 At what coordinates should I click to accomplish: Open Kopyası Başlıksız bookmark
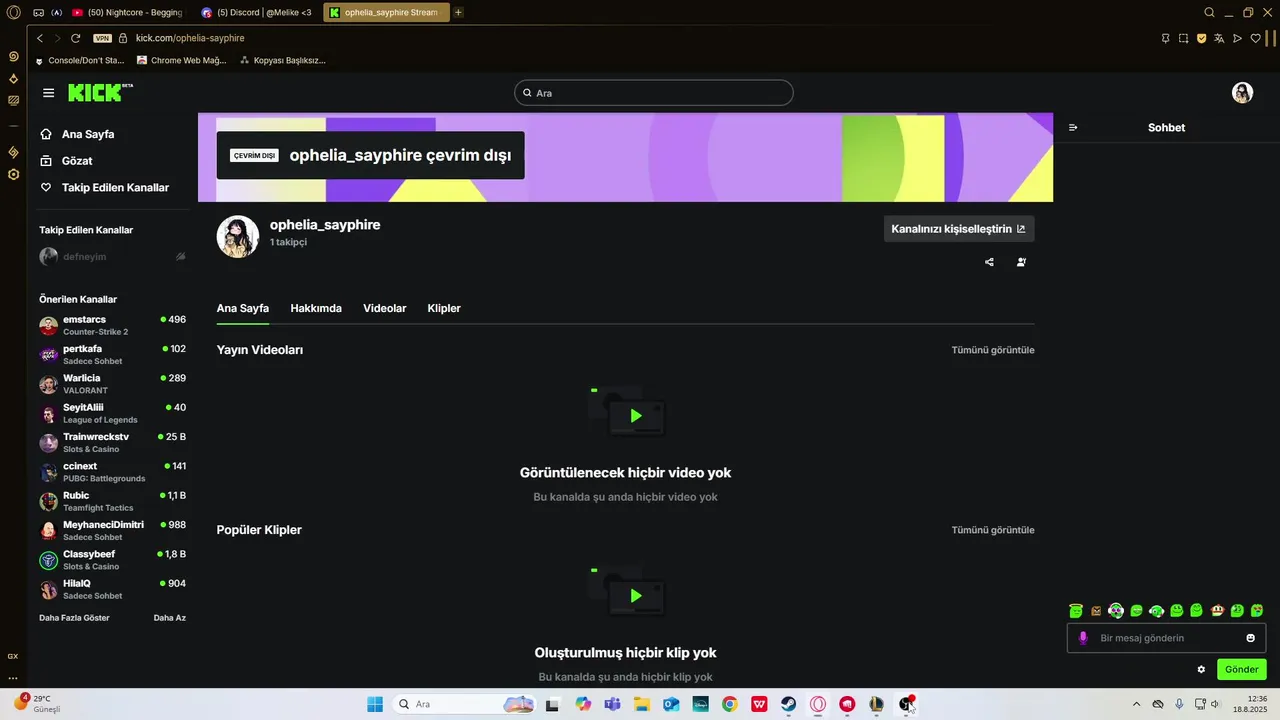coord(283,60)
